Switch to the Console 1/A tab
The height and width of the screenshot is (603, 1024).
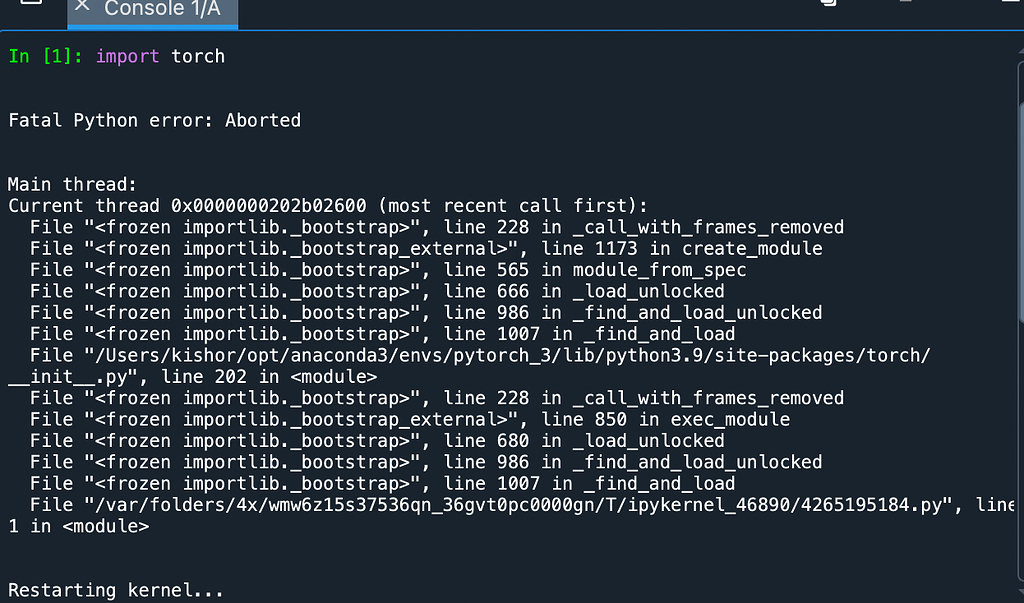(x=164, y=9)
